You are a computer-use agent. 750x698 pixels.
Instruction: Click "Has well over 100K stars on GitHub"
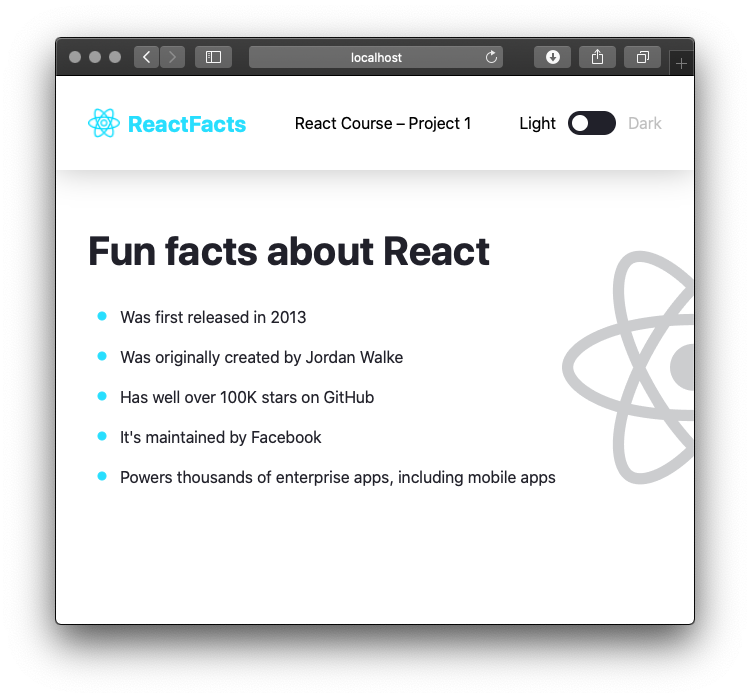pos(247,398)
